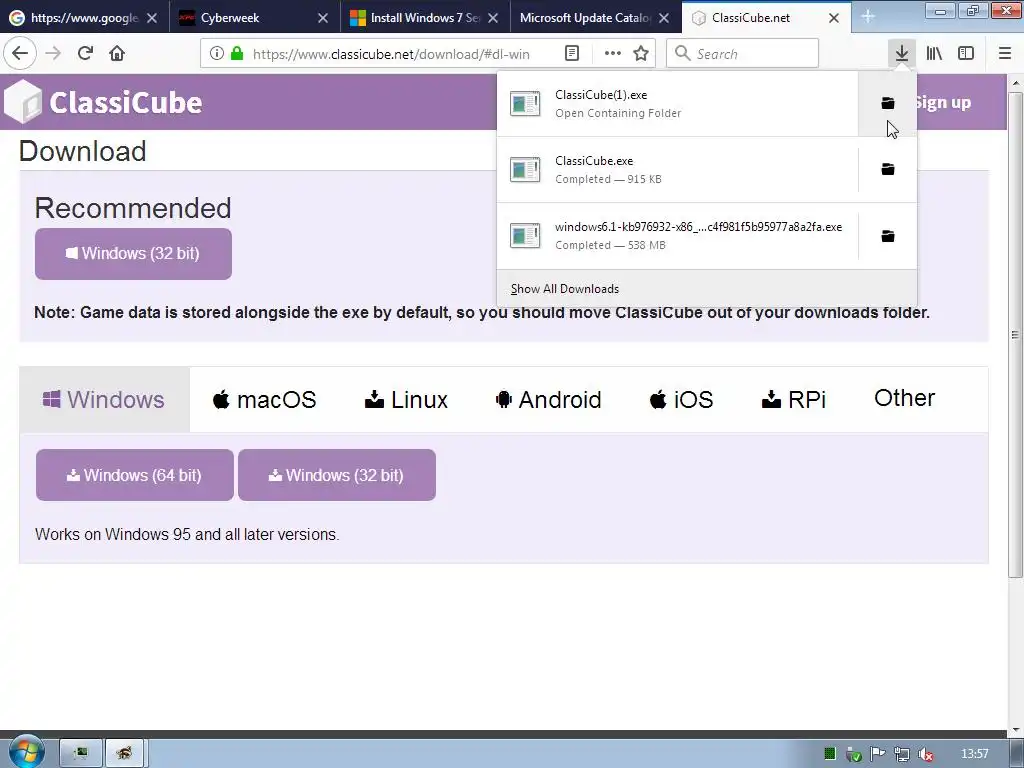Image resolution: width=1024 pixels, height=768 pixels.
Task: Open page actions three-dot menu
Action: click(613, 54)
